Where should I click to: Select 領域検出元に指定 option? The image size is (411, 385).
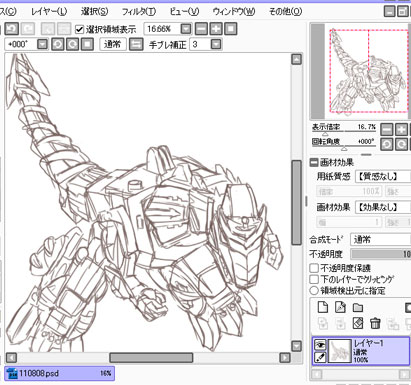tap(314, 290)
